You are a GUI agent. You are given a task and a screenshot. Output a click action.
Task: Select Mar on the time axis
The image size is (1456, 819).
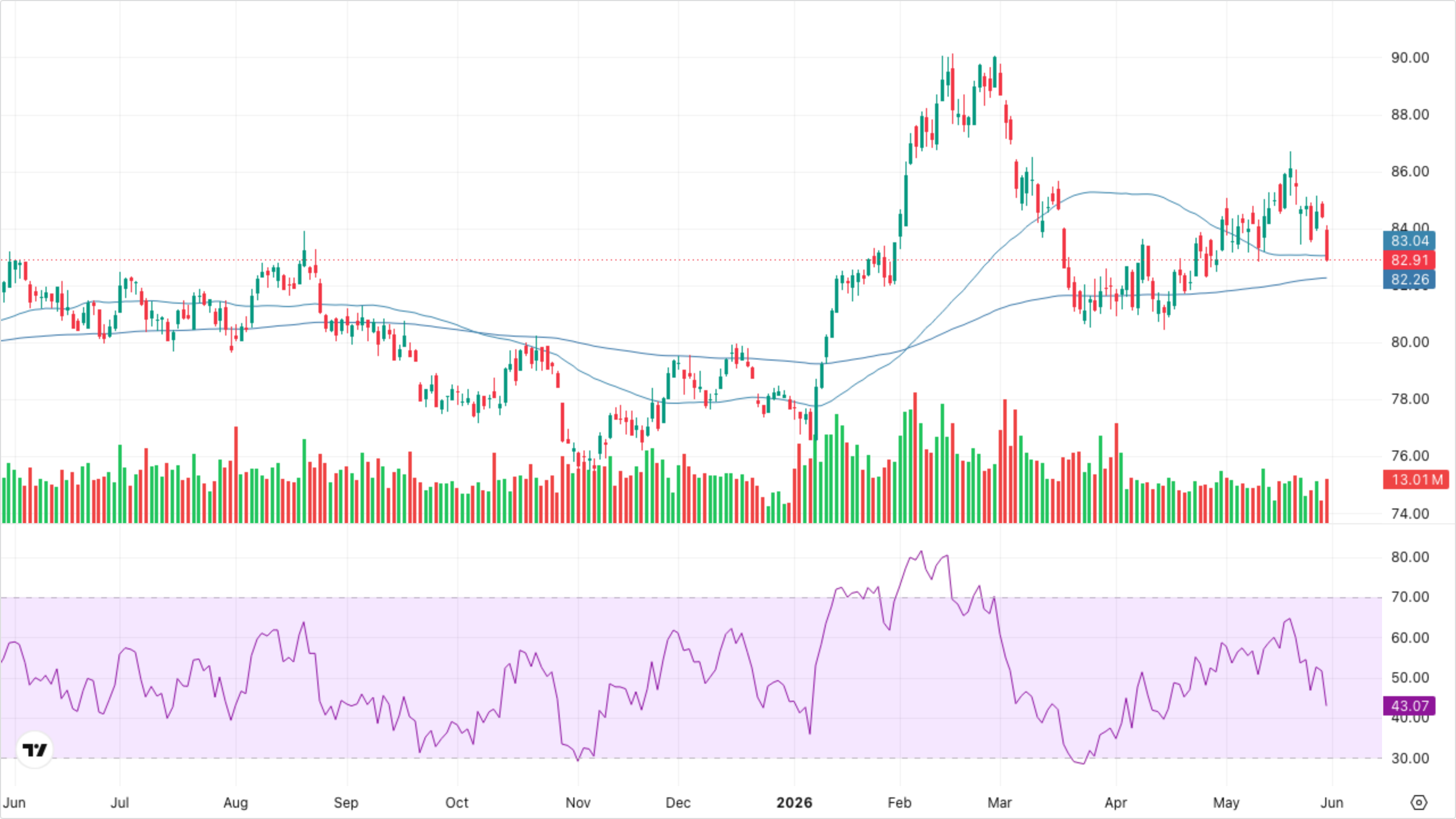1000,803
